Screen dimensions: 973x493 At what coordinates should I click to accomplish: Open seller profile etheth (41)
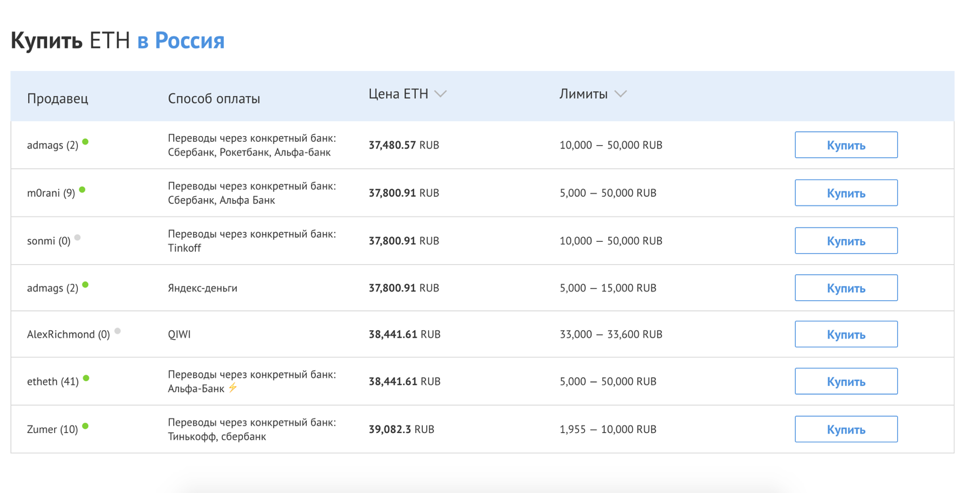[52, 382]
